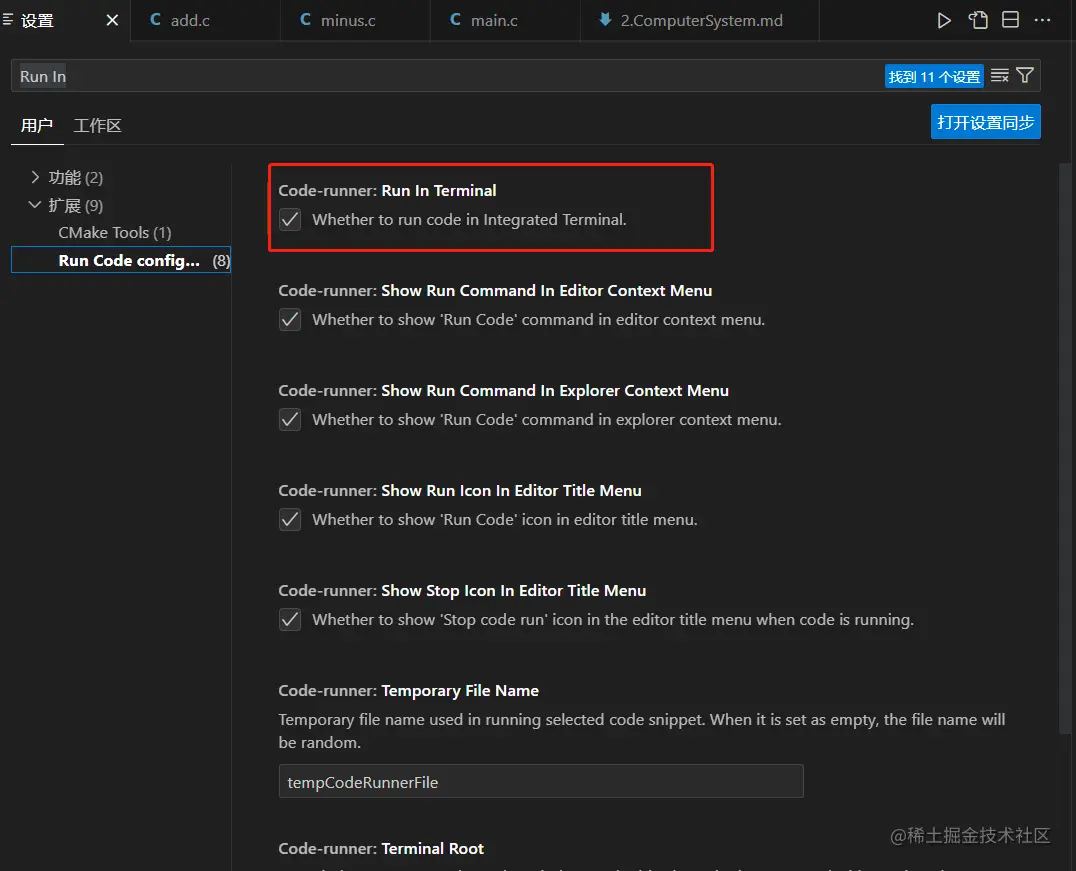Close the 设置 tab
This screenshot has height=871, width=1076.
coord(112,20)
